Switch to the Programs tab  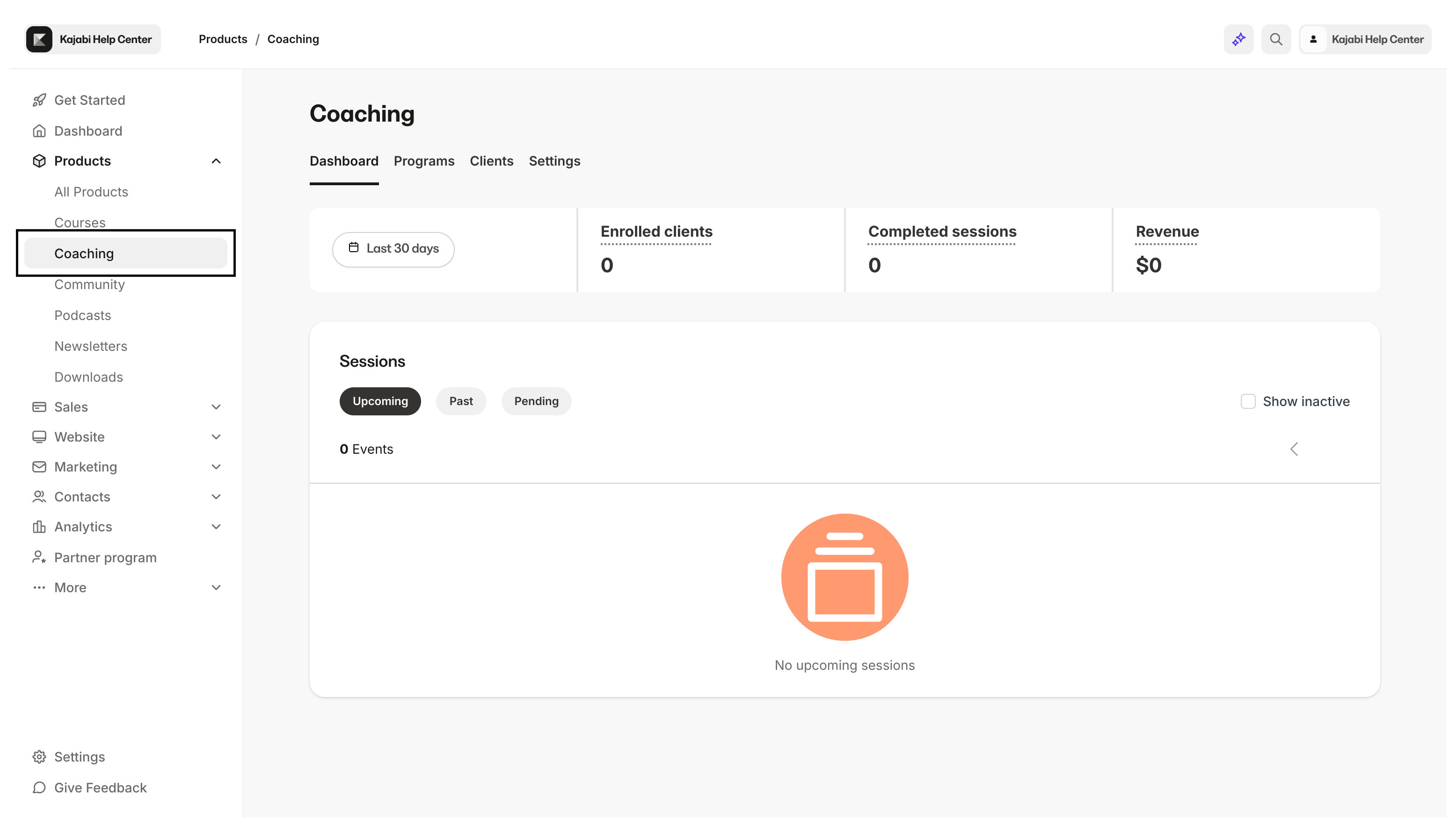(x=424, y=161)
